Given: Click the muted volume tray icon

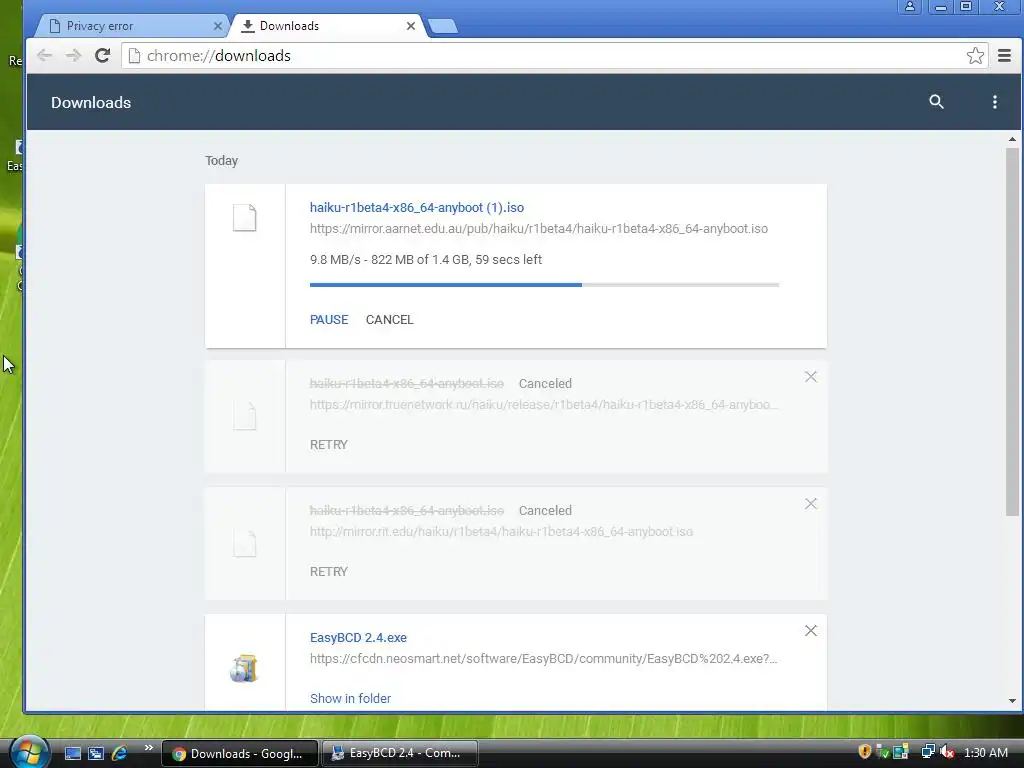Looking at the screenshot, I should click(x=947, y=752).
